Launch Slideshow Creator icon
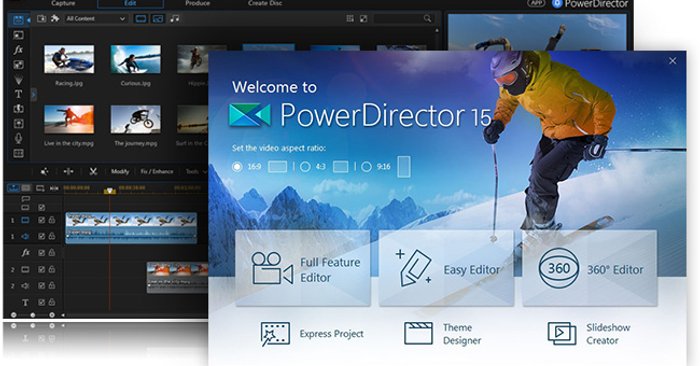 point(562,333)
